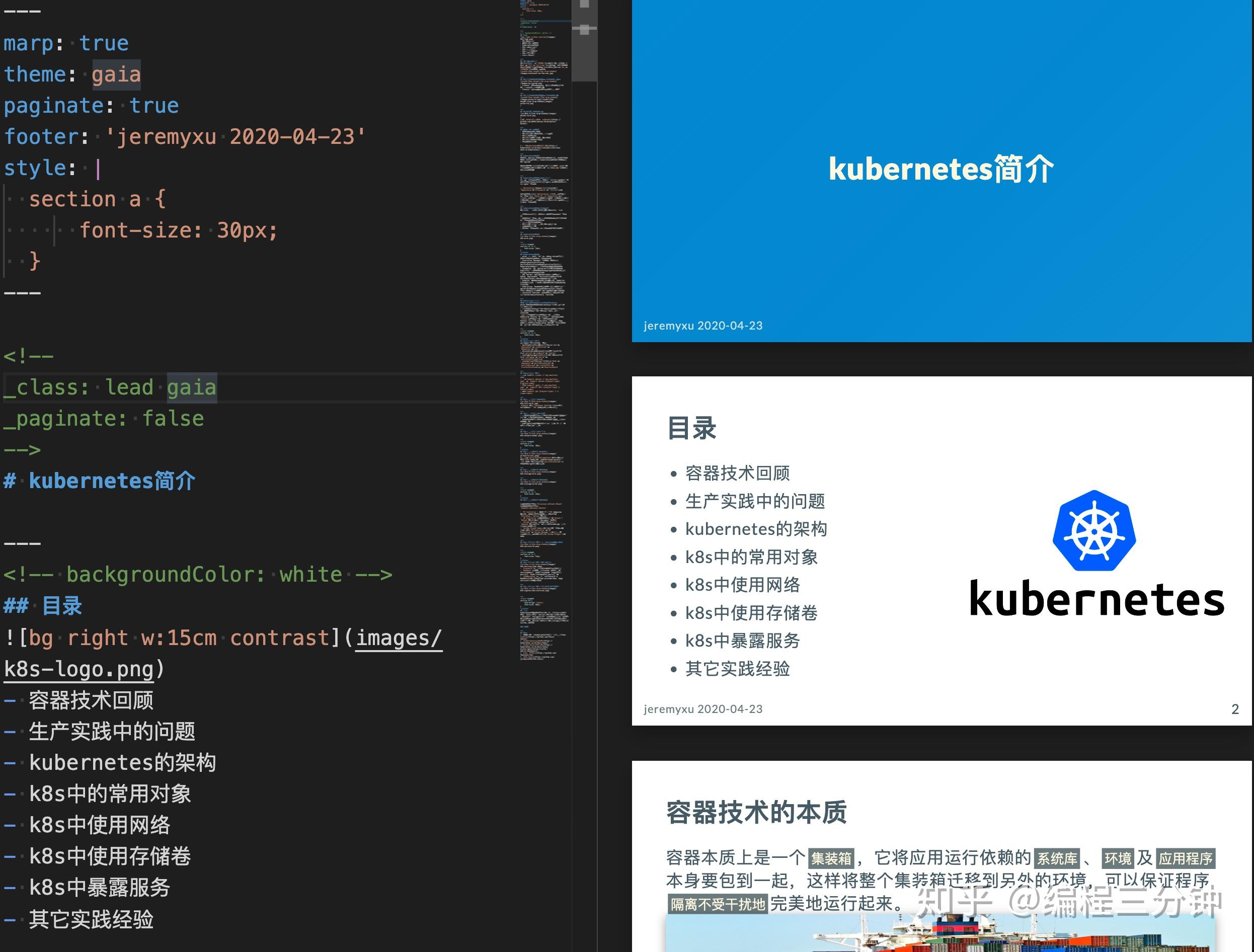Image resolution: width=1254 pixels, height=952 pixels.
Task: Click the 'backgroundColor: white' comment in the editor
Action: pos(198,575)
